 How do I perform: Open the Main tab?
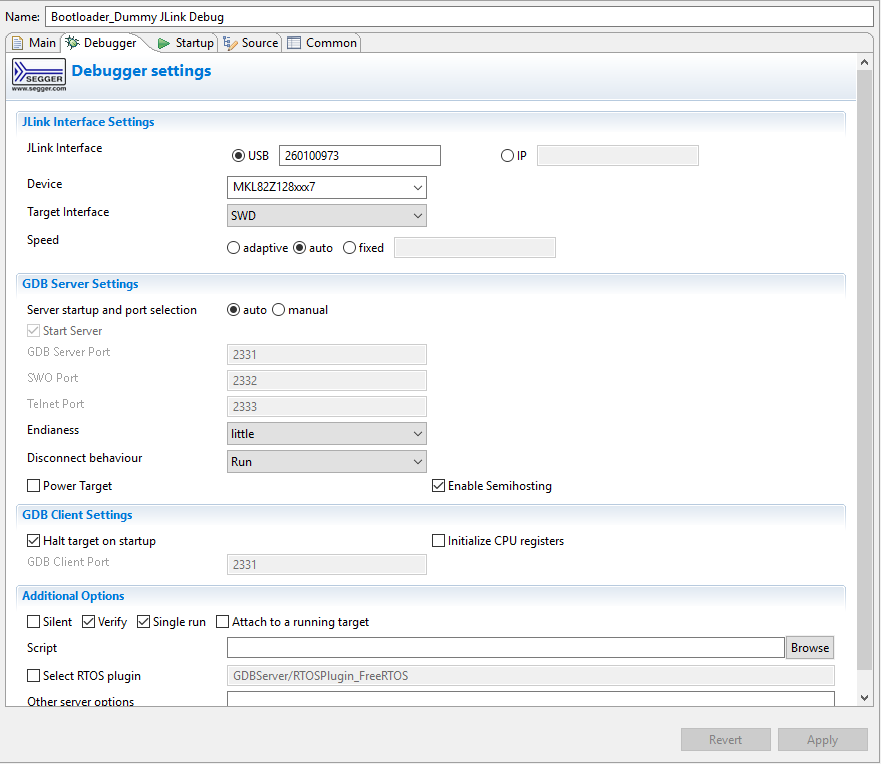[34, 43]
